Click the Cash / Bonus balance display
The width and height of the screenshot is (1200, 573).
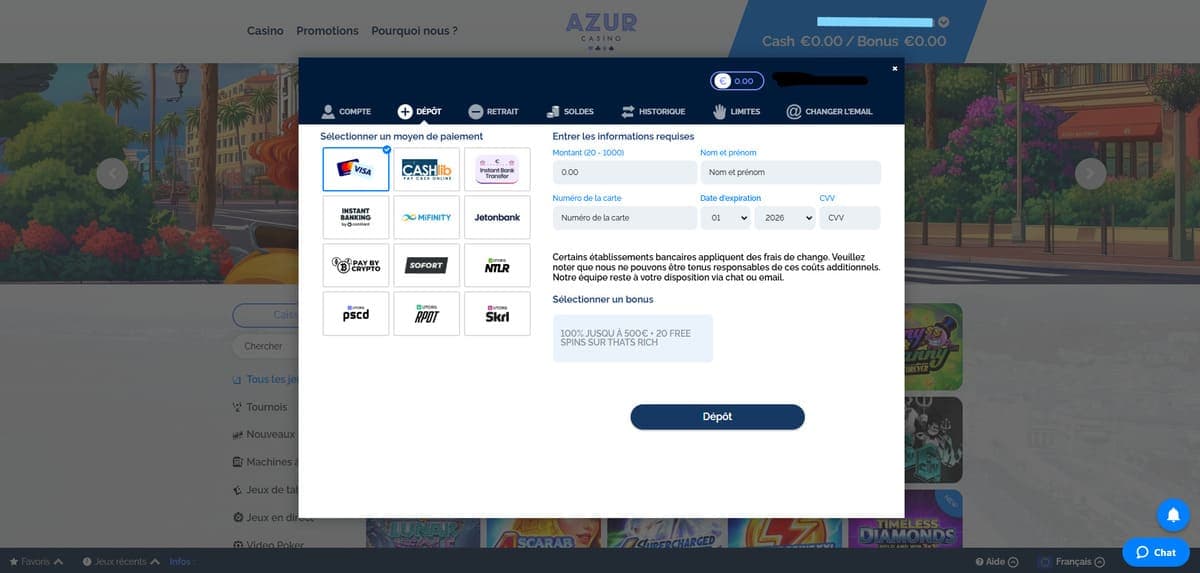pyautogui.click(x=854, y=41)
